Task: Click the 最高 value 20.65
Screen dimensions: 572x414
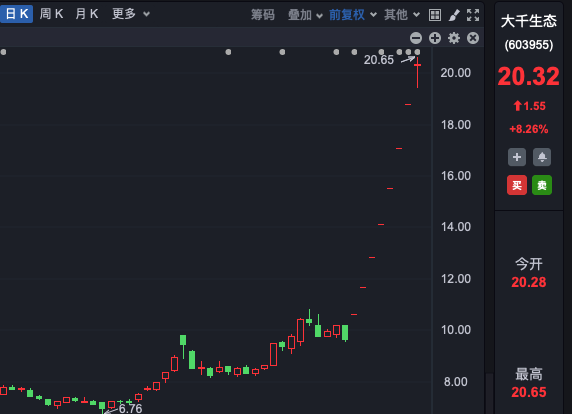Action: coord(529,392)
